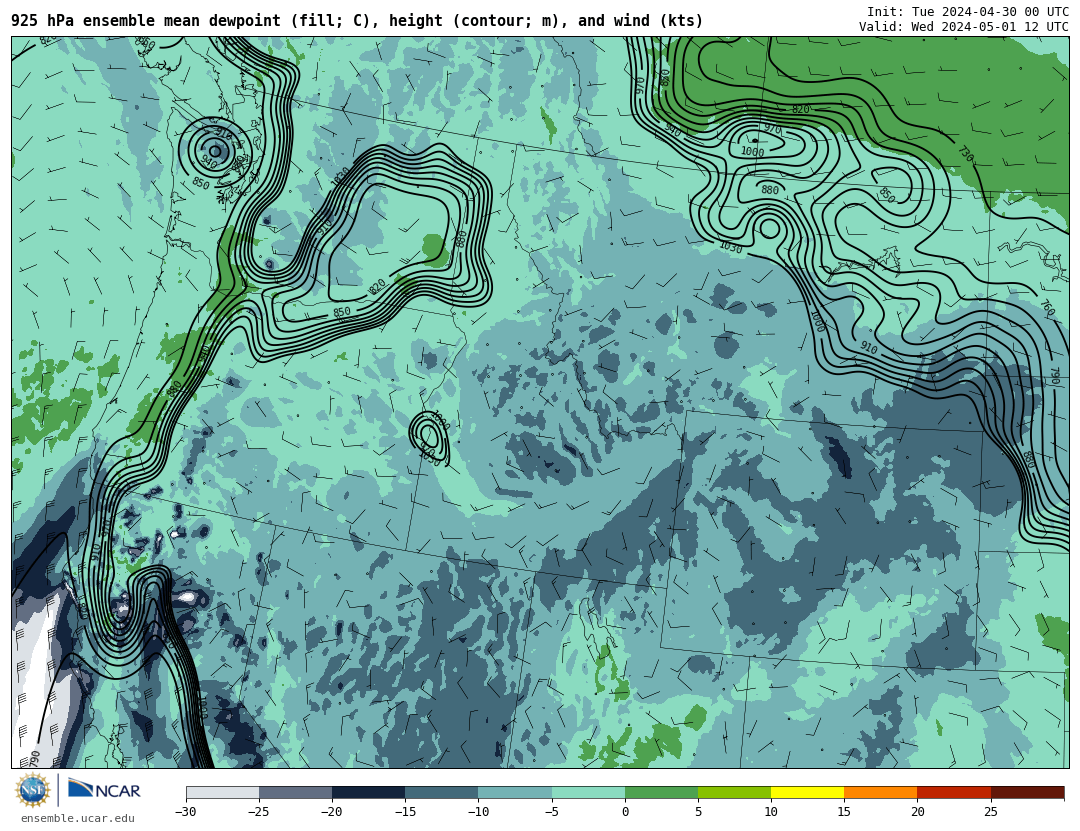This screenshot has height=831, width=1080.
Task: Select the -20 to -15 colorbar swatch
Action: [368, 792]
